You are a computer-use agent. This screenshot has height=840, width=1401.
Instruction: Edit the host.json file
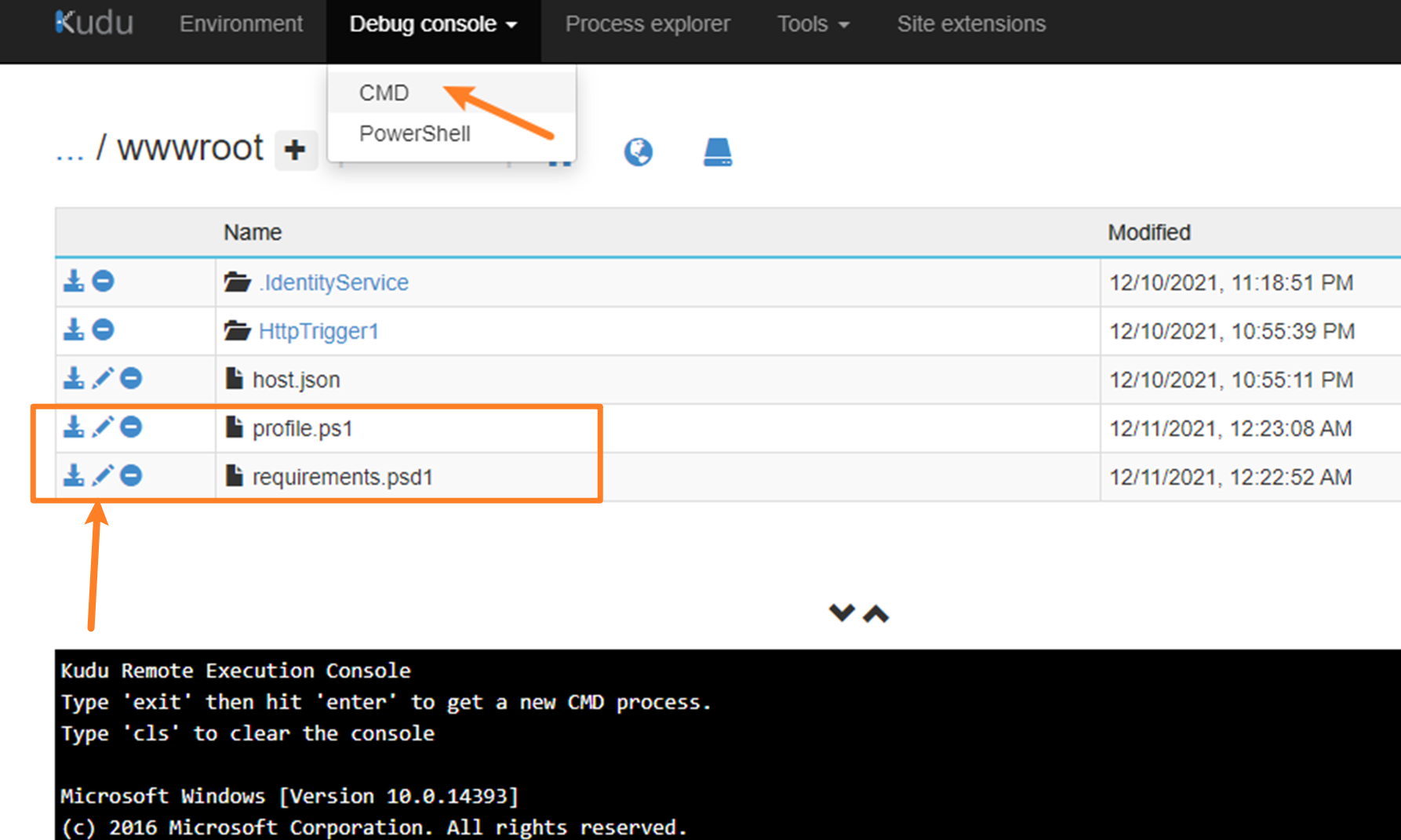click(103, 378)
